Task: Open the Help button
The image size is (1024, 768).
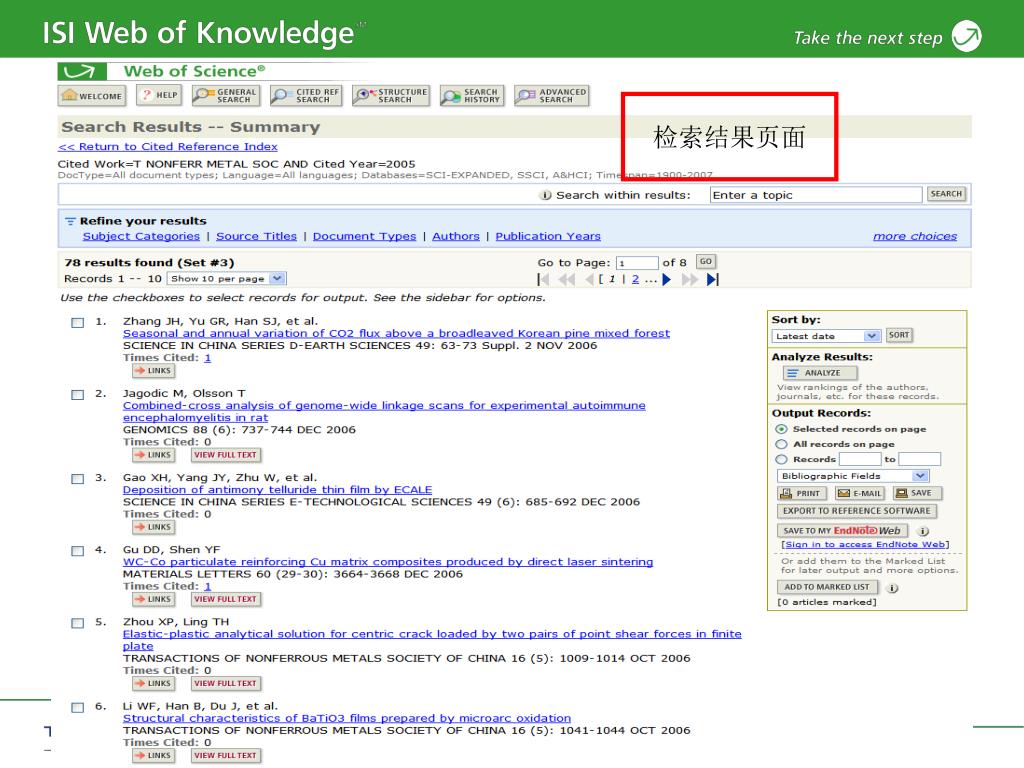Action: 159,95
